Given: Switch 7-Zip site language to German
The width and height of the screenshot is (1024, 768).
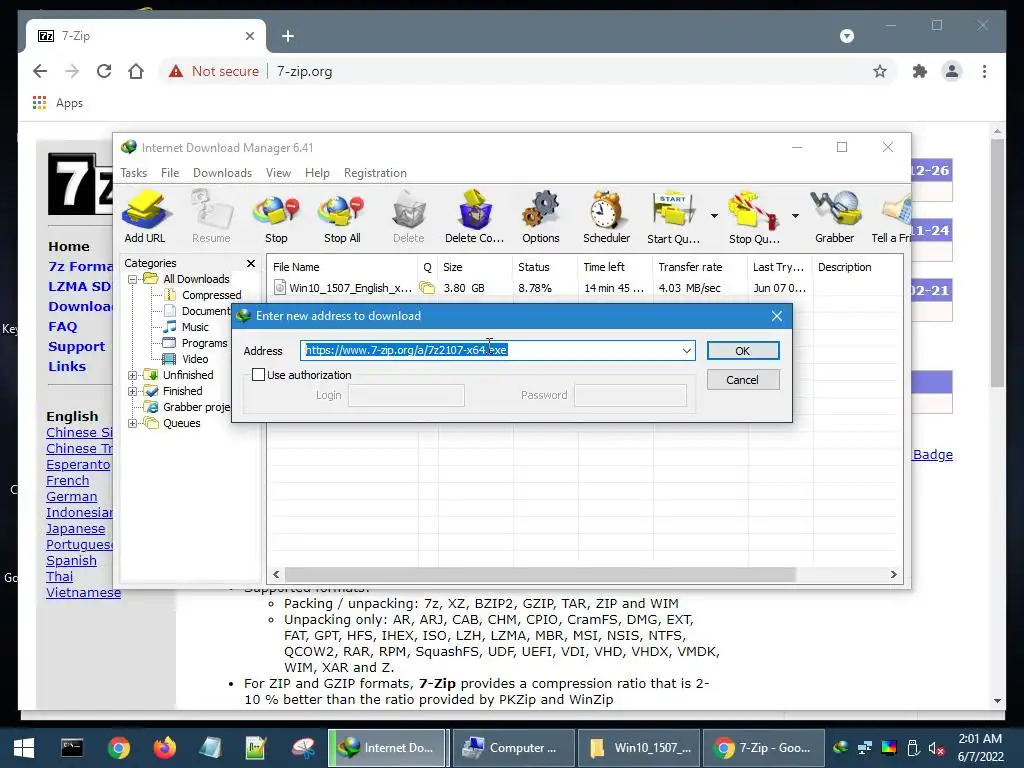Looking at the screenshot, I should (72, 496).
